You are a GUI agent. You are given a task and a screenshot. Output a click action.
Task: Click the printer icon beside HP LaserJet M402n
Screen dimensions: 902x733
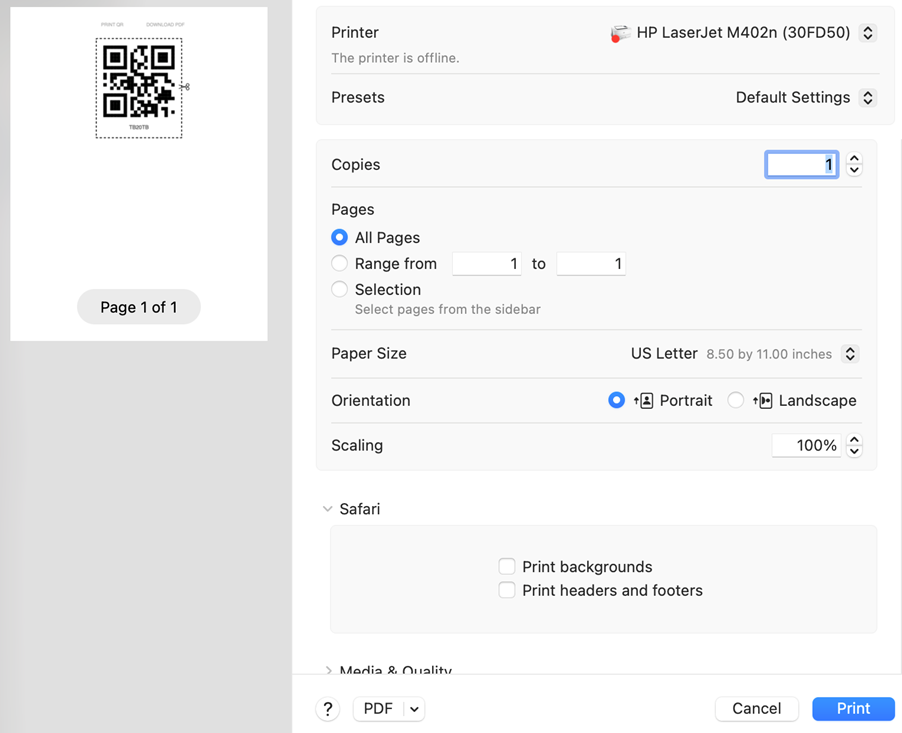coord(621,32)
